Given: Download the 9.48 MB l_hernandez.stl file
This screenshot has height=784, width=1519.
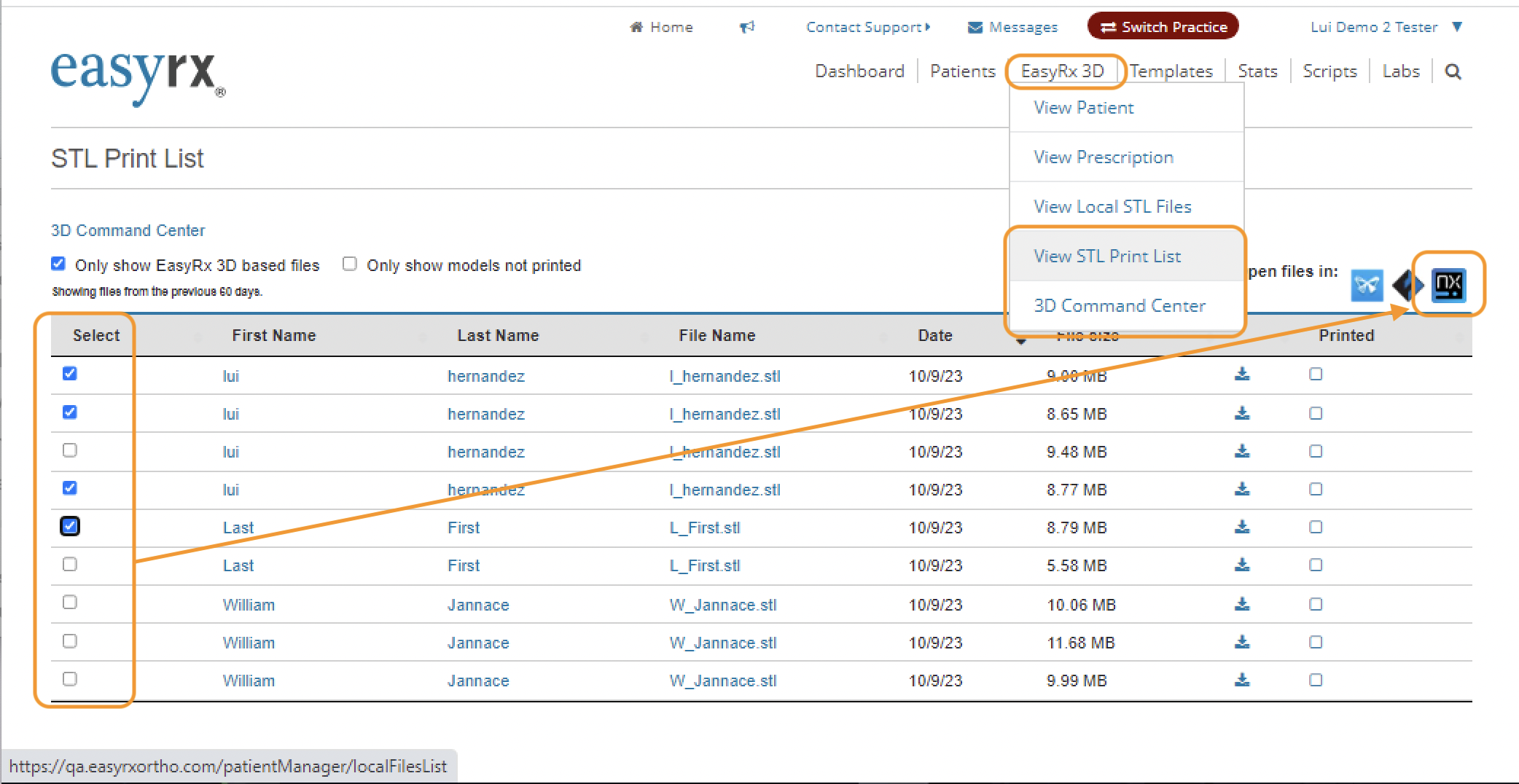Looking at the screenshot, I should coord(1242,451).
